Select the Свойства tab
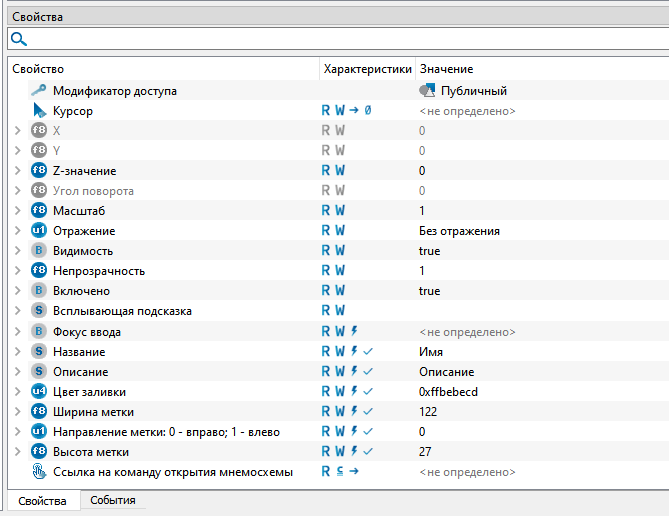Image resolution: width=669 pixels, height=516 pixels. tap(40, 500)
